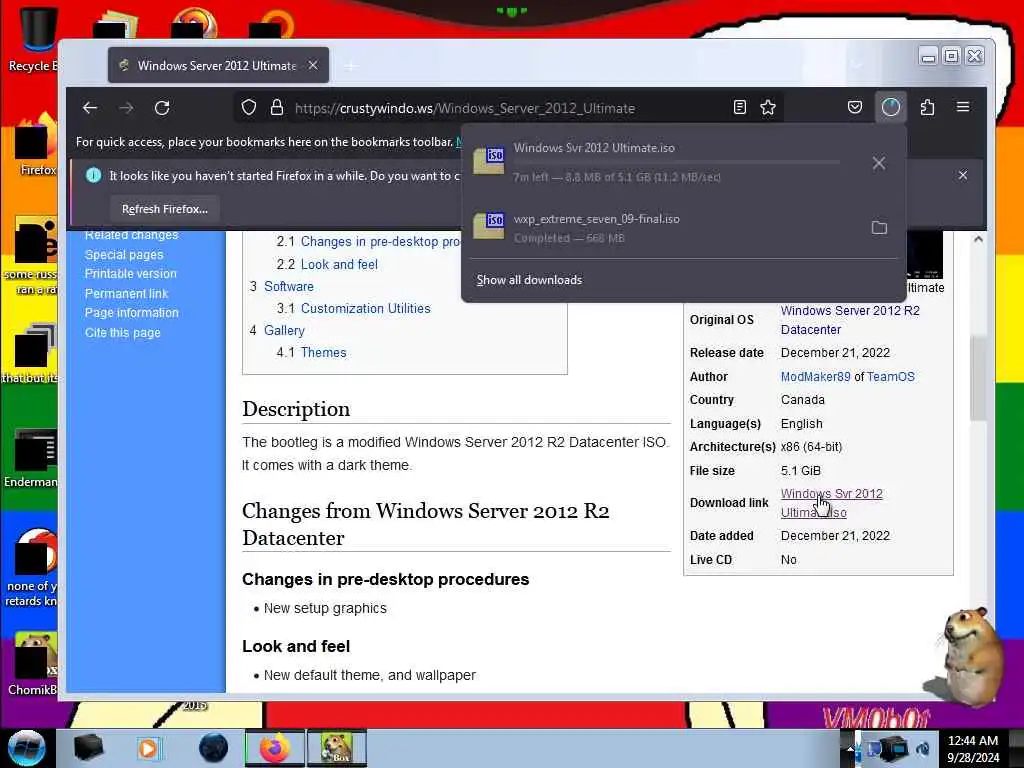The width and height of the screenshot is (1024, 768).
Task: Open the Related changes sidebar link
Action: [x=131, y=235]
